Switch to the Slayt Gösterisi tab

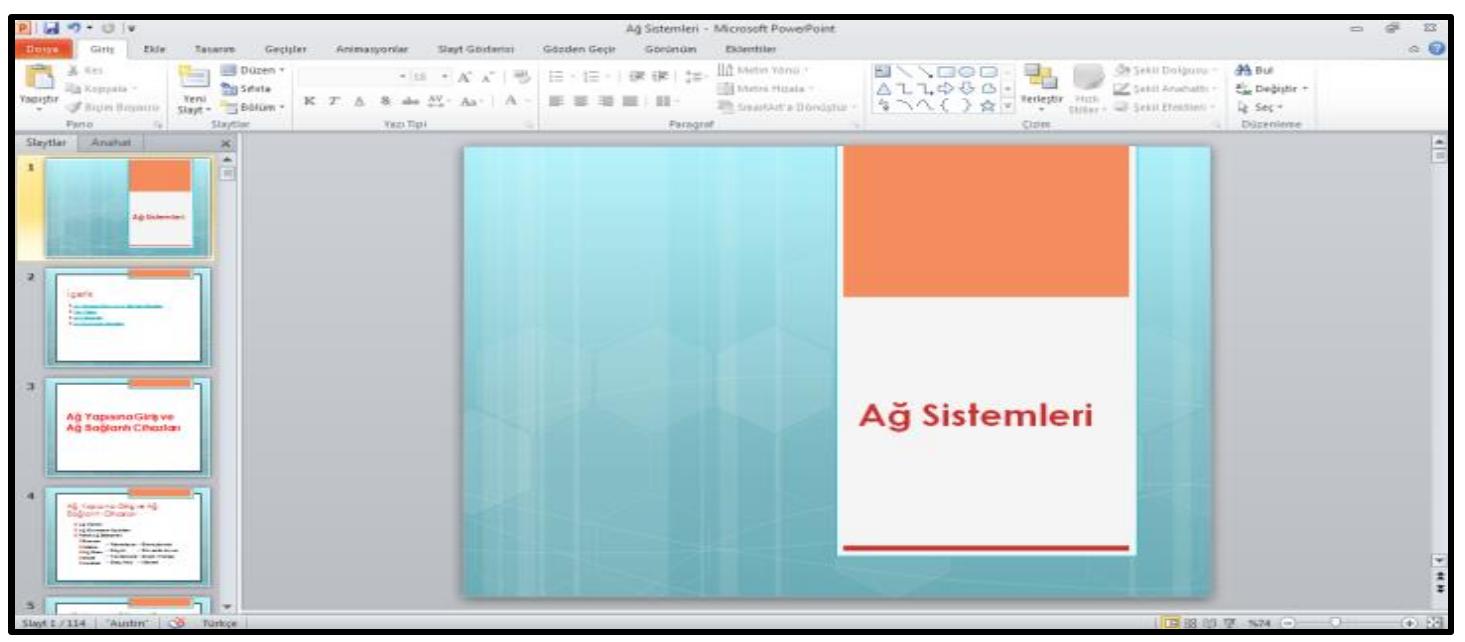click(475, 51)
